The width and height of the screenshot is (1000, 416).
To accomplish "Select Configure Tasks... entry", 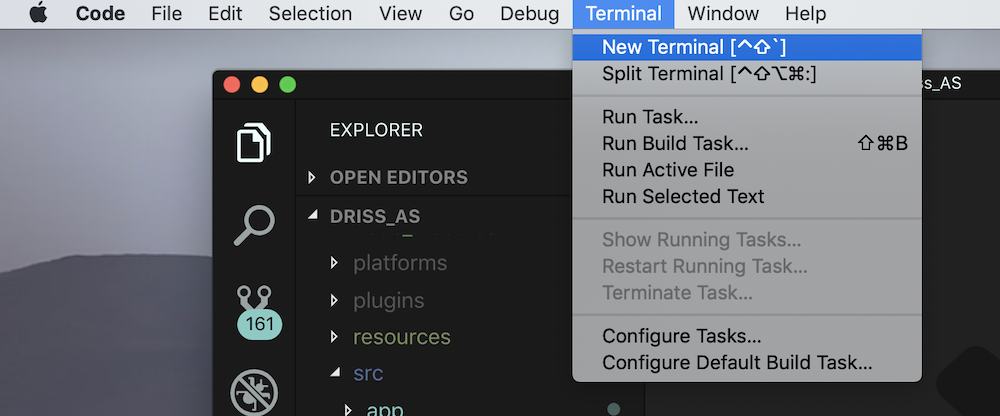I will tap(747, 336).
